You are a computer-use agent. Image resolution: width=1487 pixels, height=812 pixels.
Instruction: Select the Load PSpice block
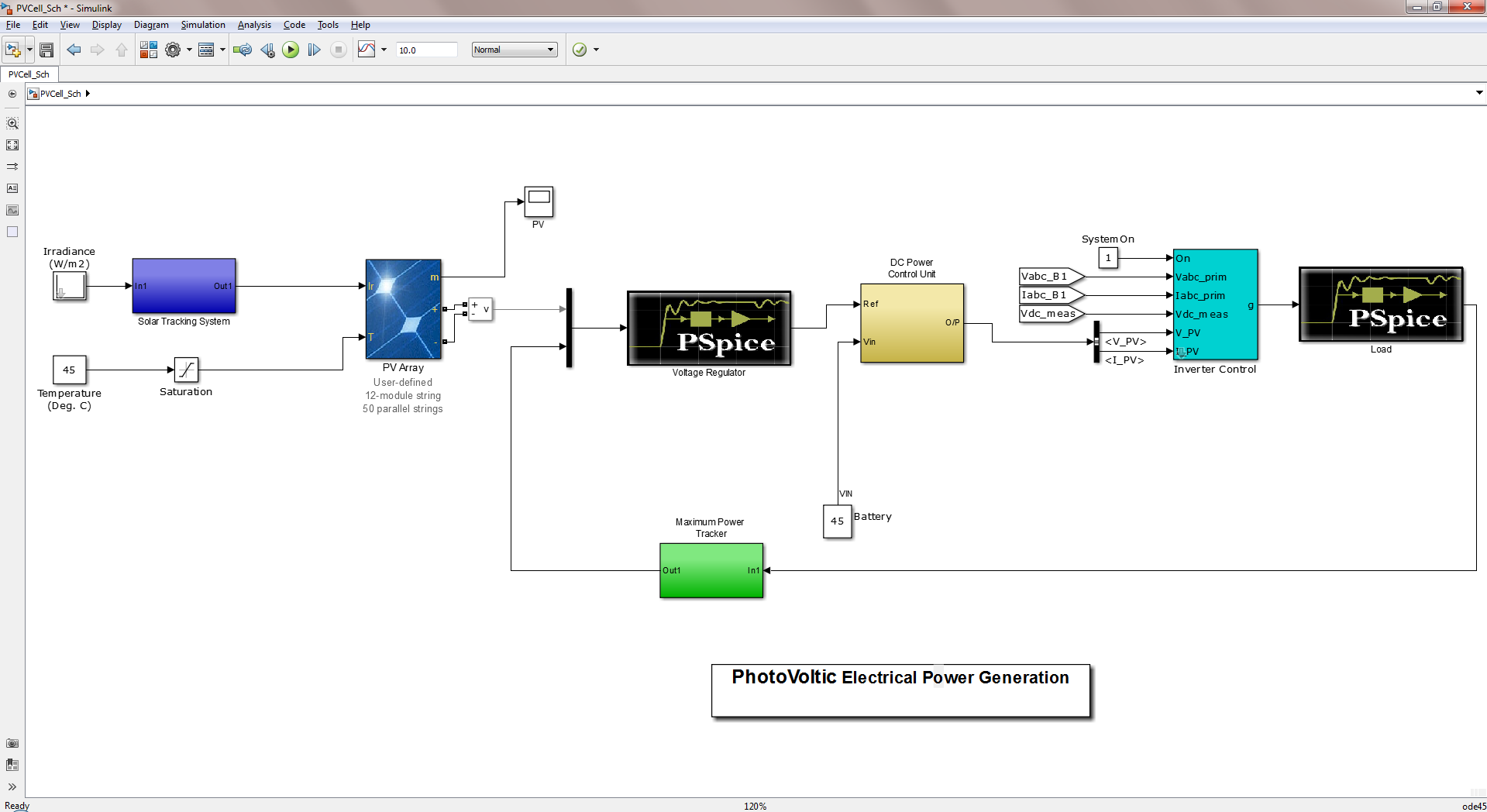[x=1381, y=304]
